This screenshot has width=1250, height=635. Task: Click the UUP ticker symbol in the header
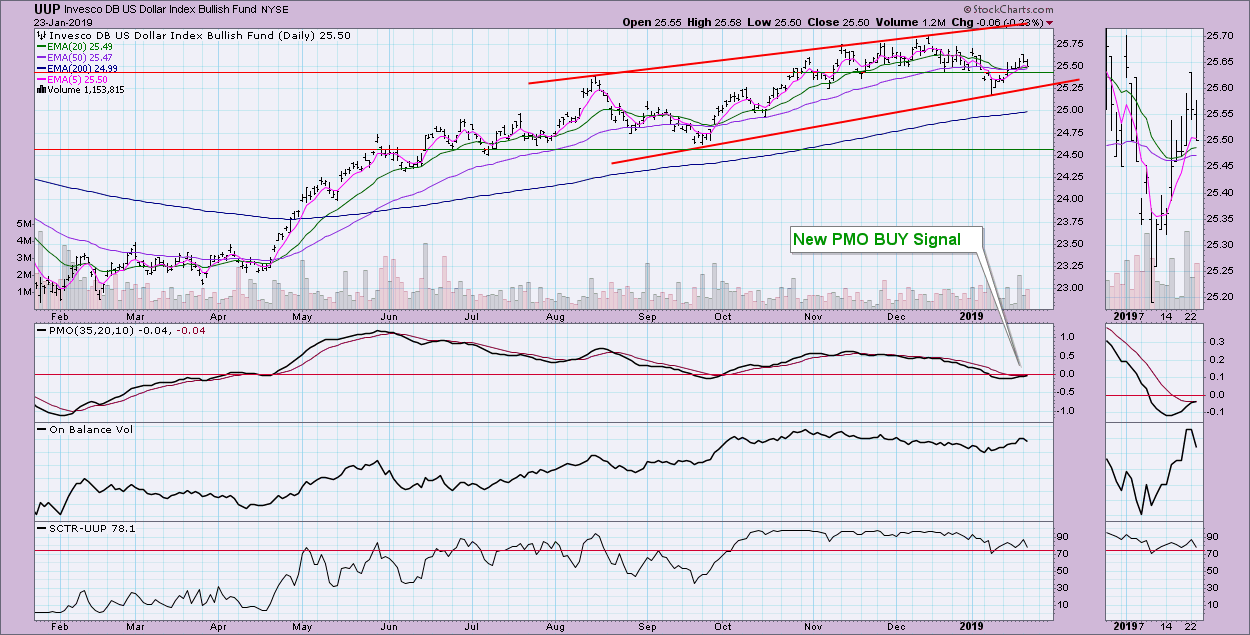[x=48, y=8]
